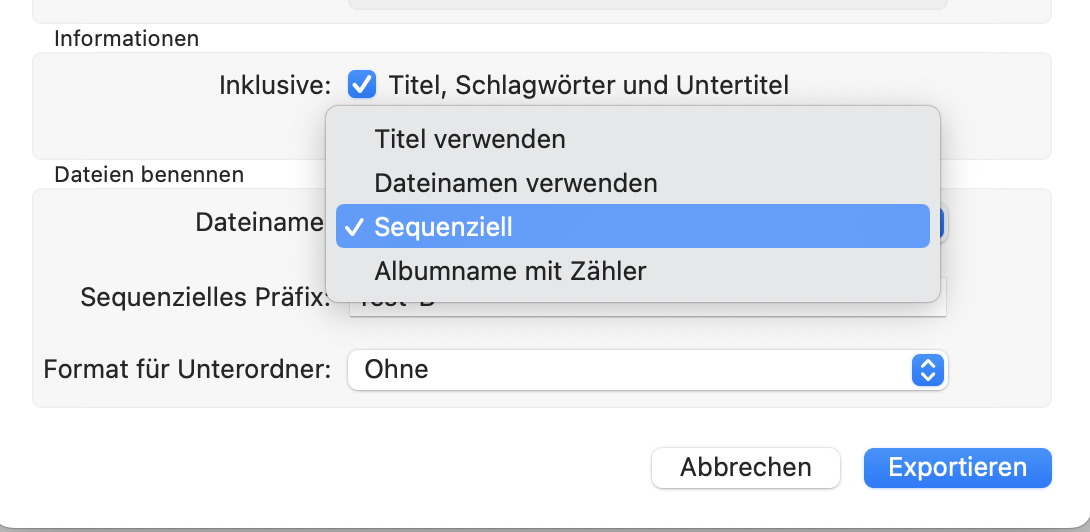Click the "Ohne" value text

pos(396,369)
